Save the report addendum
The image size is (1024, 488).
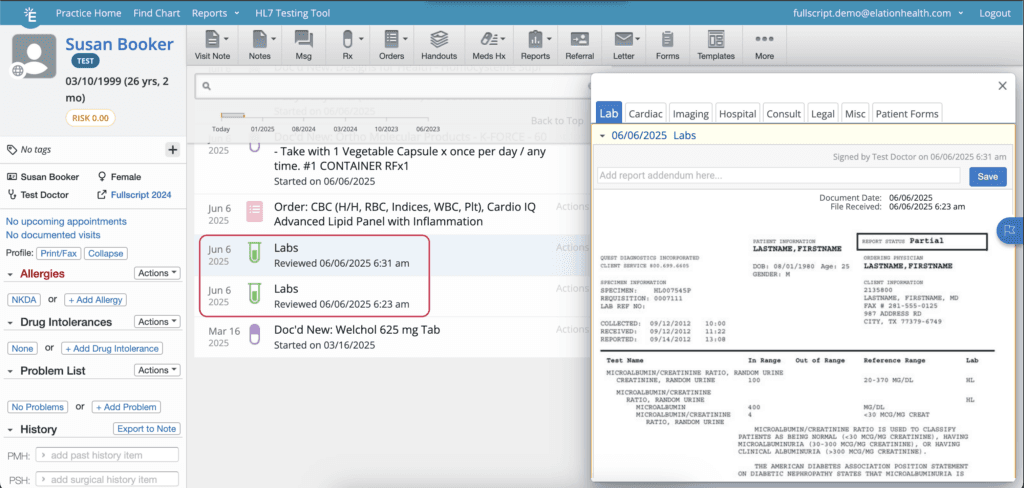tap(987, 176)
